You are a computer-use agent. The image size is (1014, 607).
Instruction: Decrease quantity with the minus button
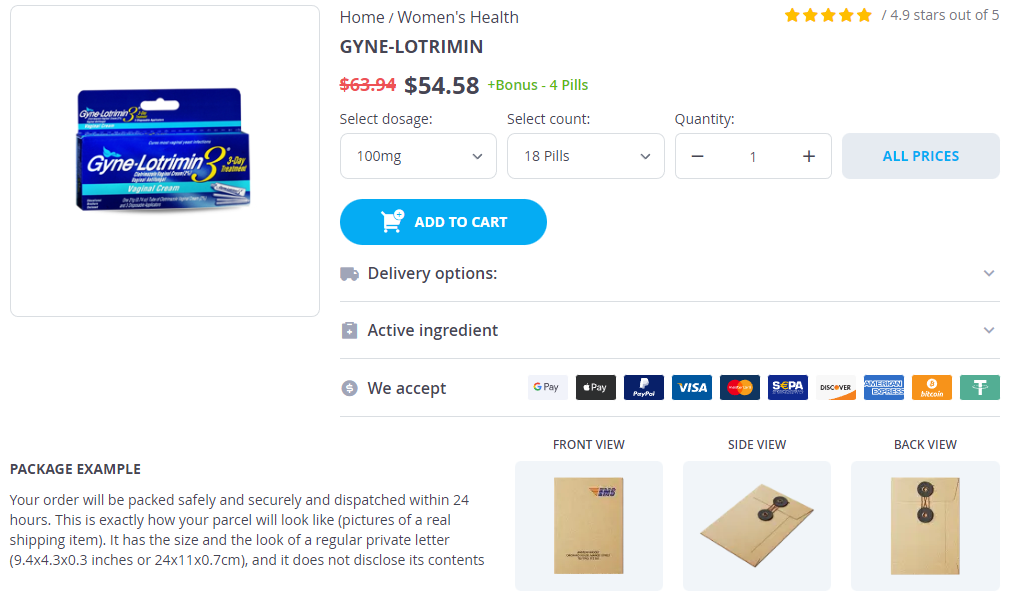698,156
